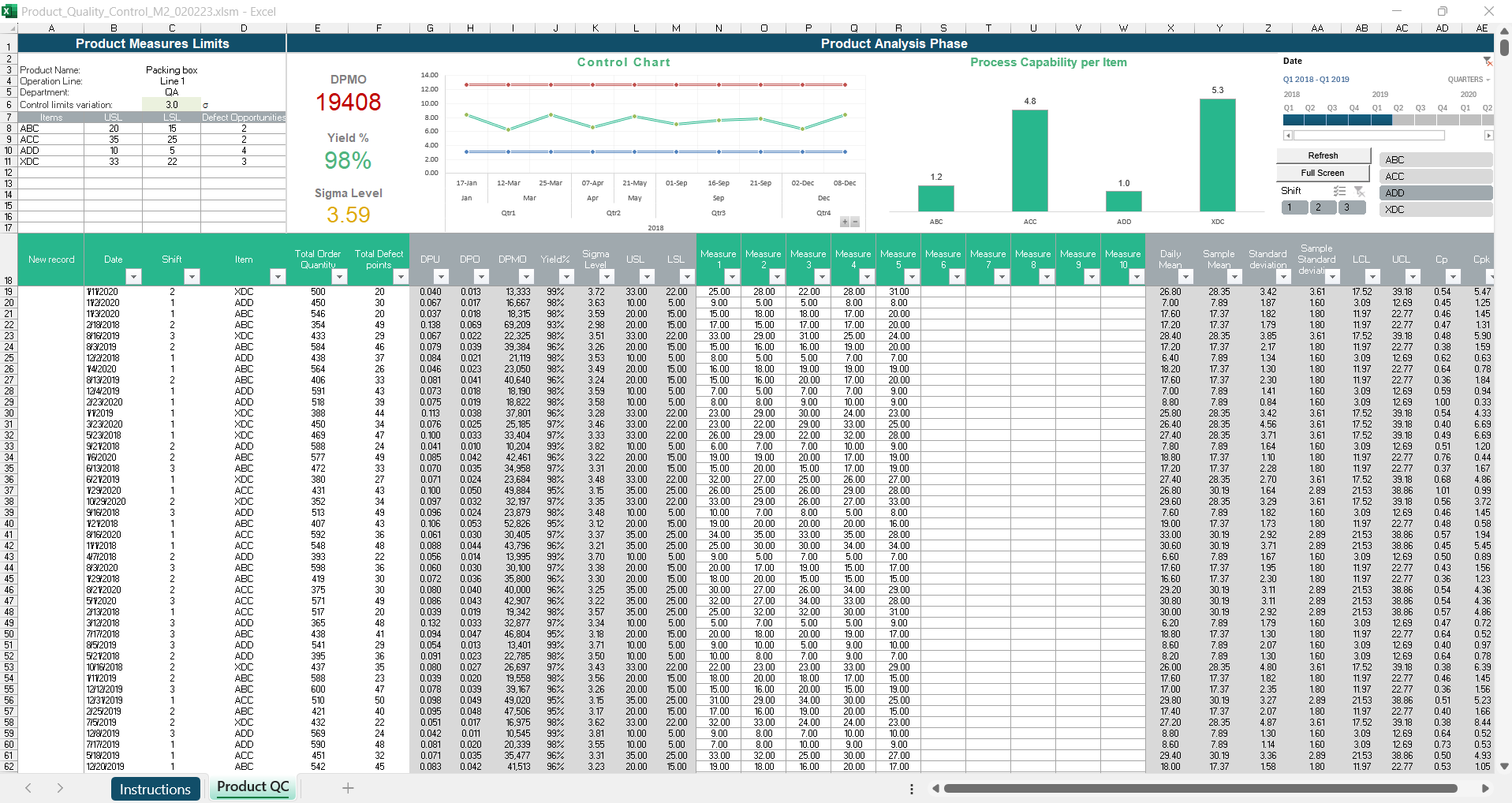Toggle multi-select on the Shift slicer
Screen dimensions: 1512x803
[1339, 191]
